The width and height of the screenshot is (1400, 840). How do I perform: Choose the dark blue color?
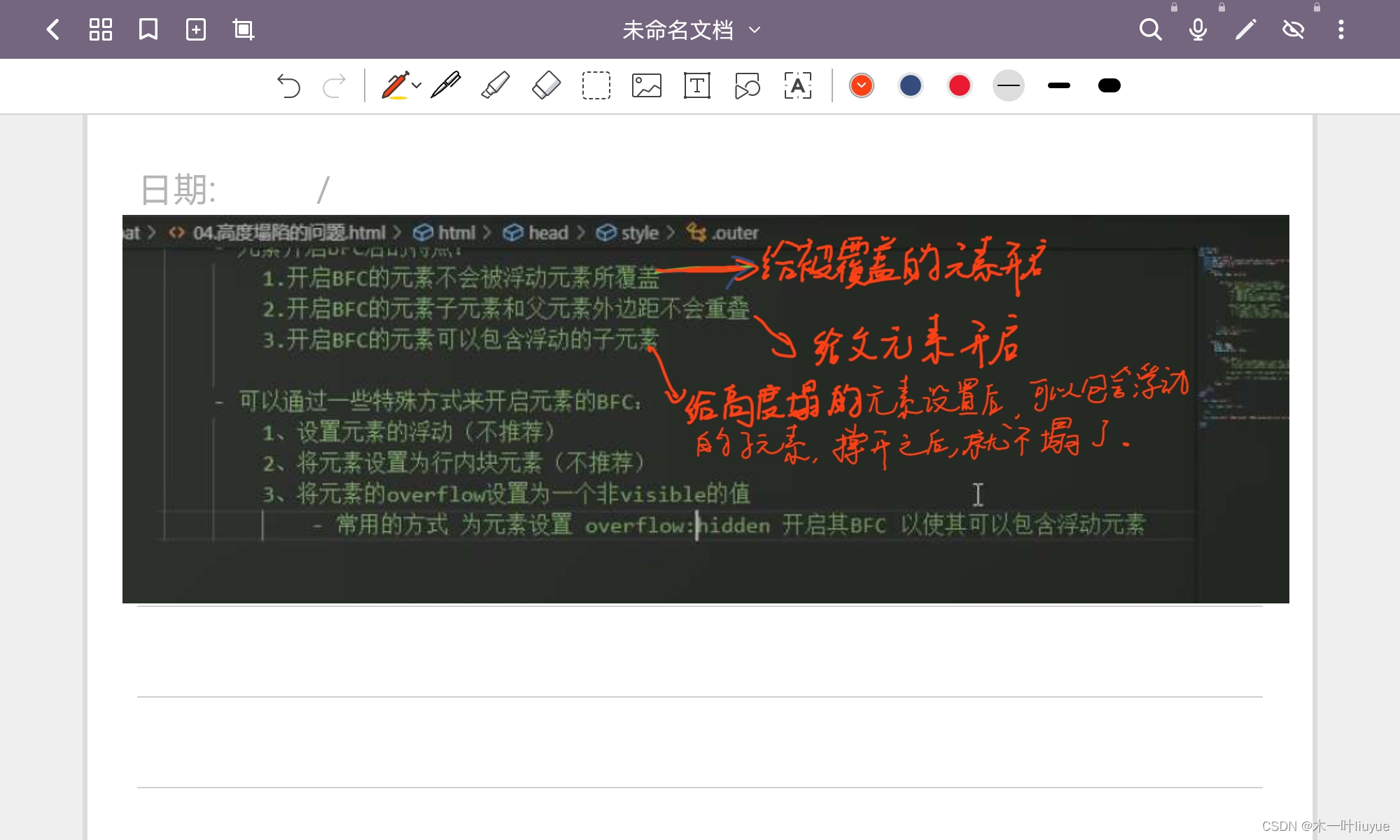coord(911,85)
